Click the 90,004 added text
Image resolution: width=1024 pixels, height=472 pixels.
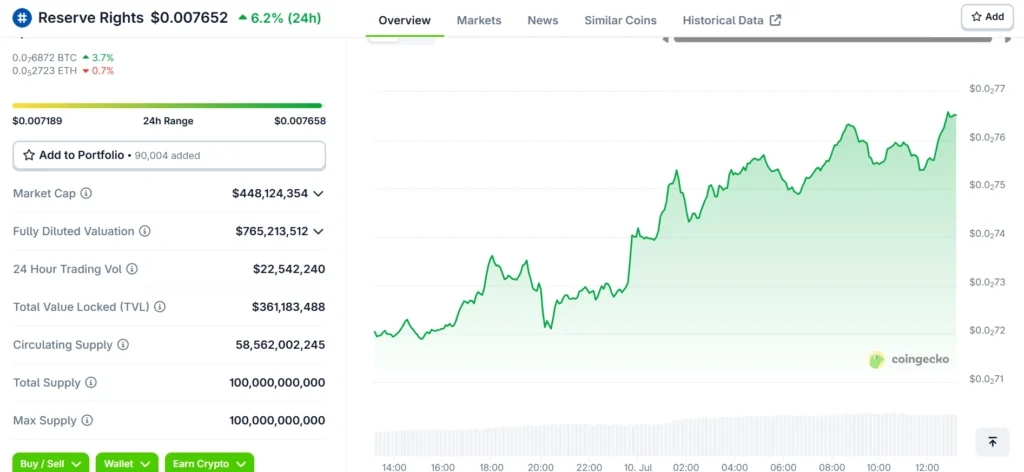[x=167, y=155]
